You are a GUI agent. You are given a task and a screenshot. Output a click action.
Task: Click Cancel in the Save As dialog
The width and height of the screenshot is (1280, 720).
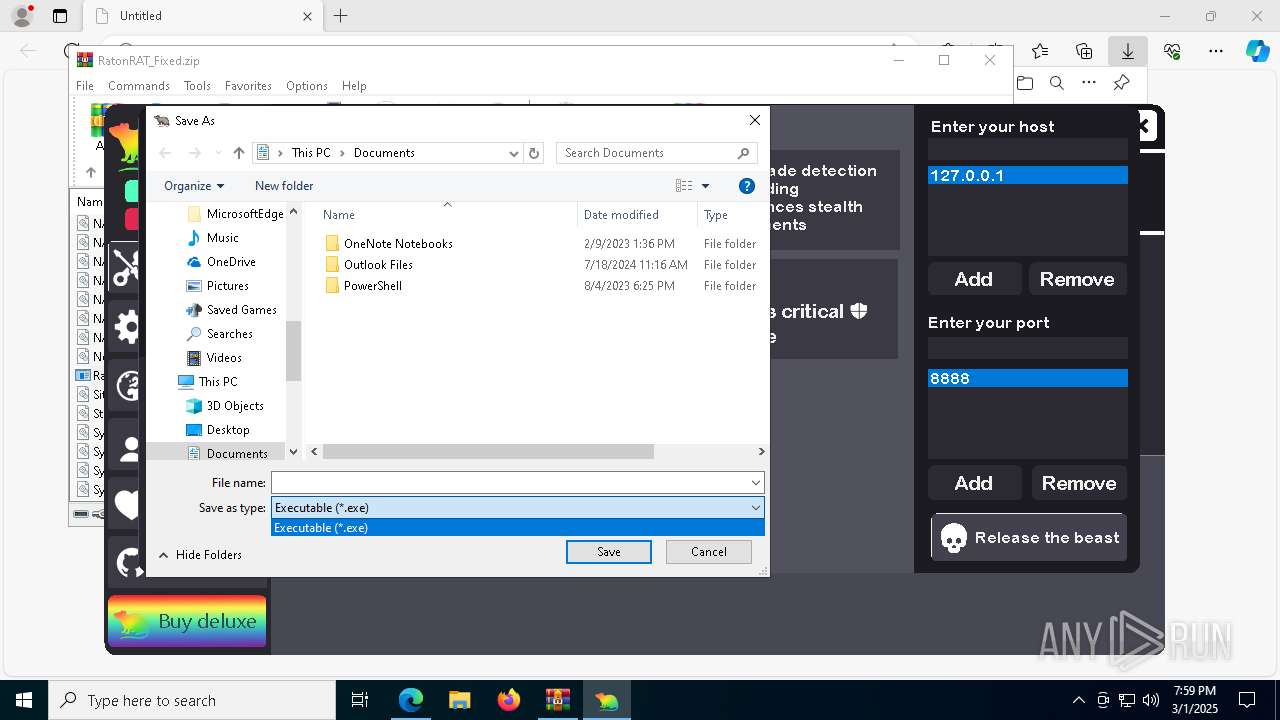pyautogui.click(x=709, y=552)
